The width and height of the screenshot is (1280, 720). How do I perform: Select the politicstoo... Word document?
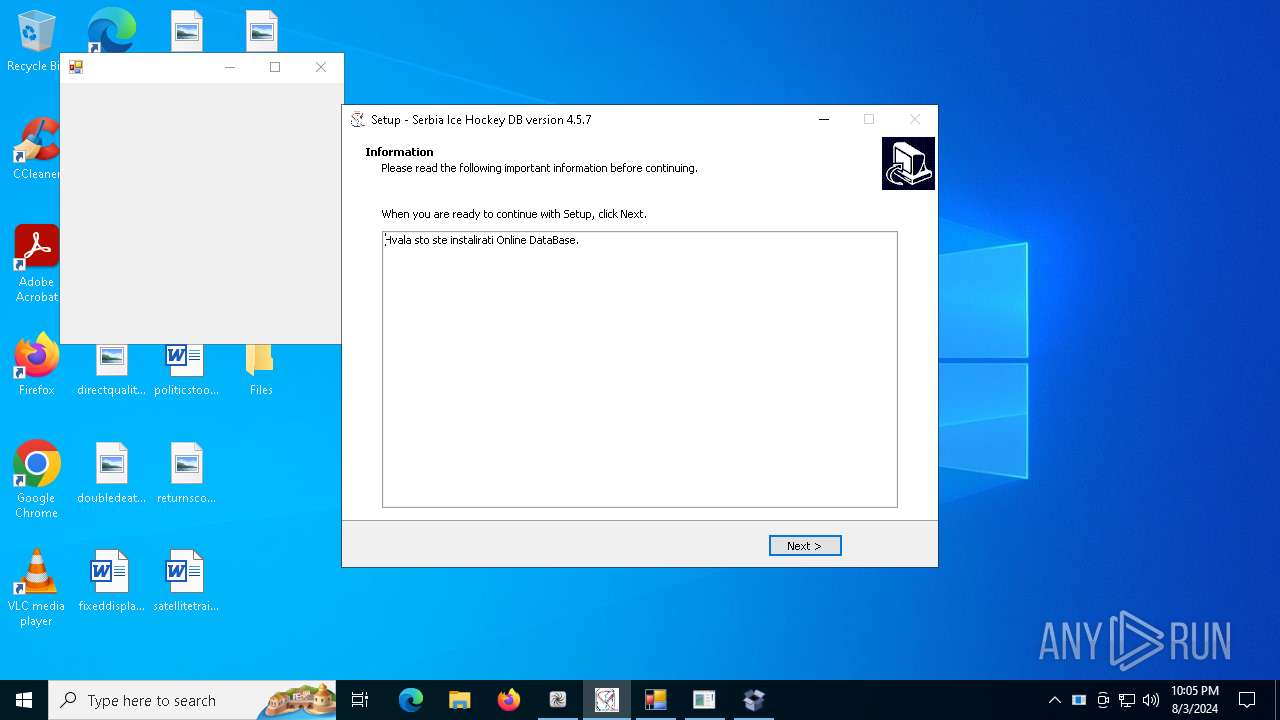click(186, 370)
